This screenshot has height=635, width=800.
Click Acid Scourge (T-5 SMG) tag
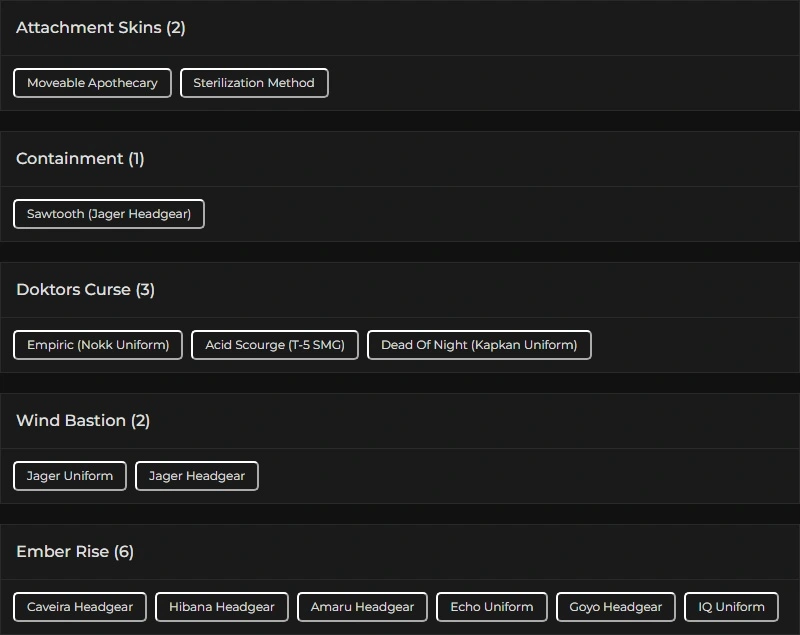coord(275,345)
